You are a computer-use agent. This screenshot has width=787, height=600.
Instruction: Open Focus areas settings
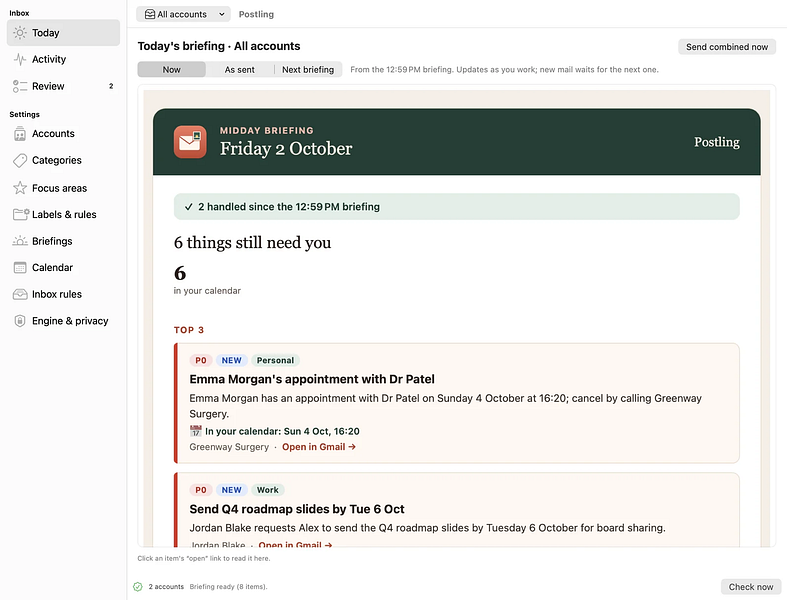(63, 188)
